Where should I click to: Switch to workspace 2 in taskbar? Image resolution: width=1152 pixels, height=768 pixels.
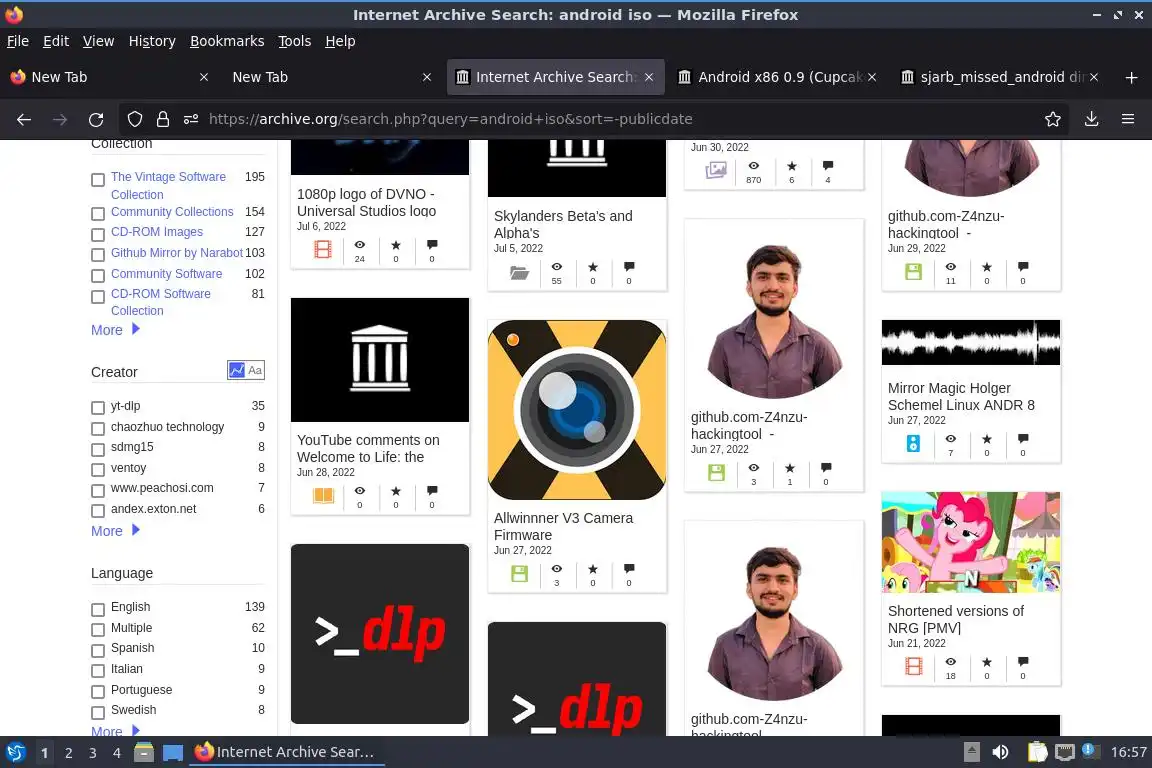tap(68, 753)
